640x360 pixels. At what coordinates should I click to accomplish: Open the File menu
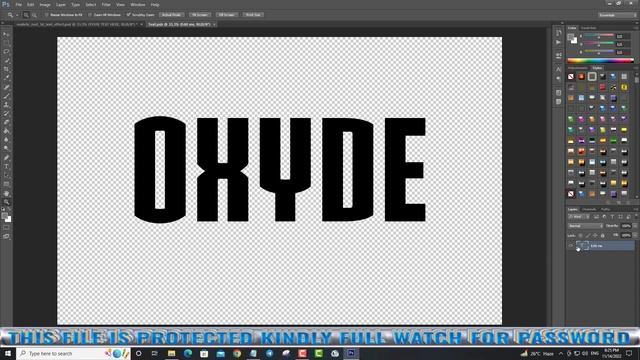18,4
